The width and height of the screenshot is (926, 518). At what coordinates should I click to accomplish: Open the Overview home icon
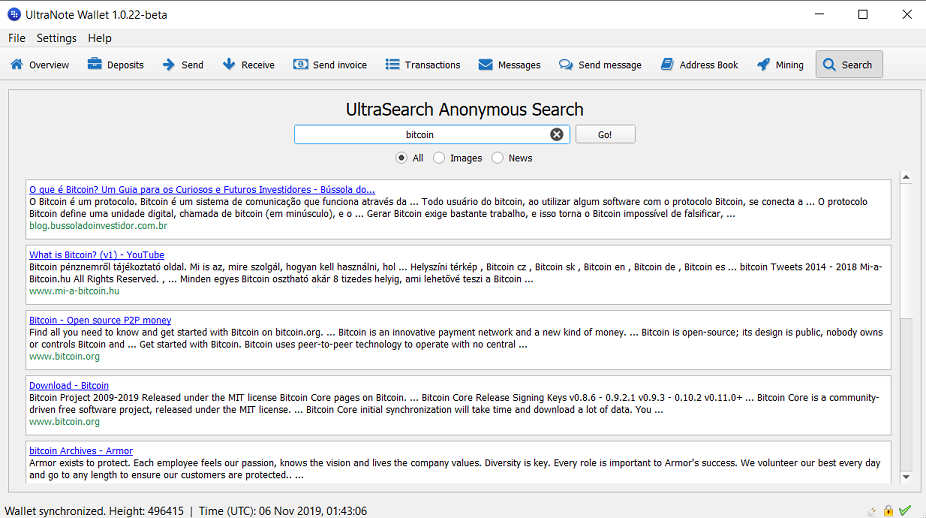point(17,64)
